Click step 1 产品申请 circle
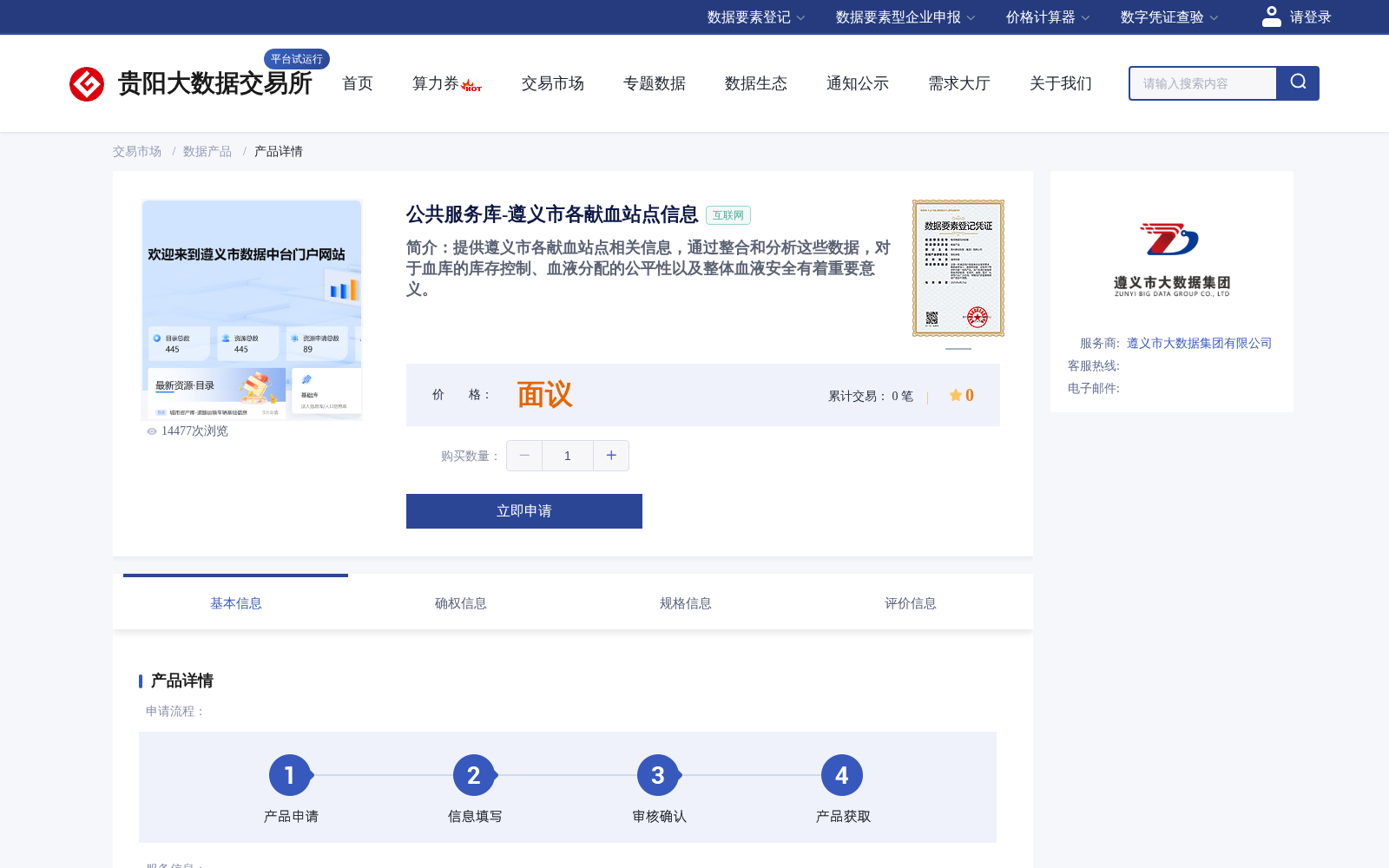This screenshot has height=868, width=1389. tap(290, 775)
